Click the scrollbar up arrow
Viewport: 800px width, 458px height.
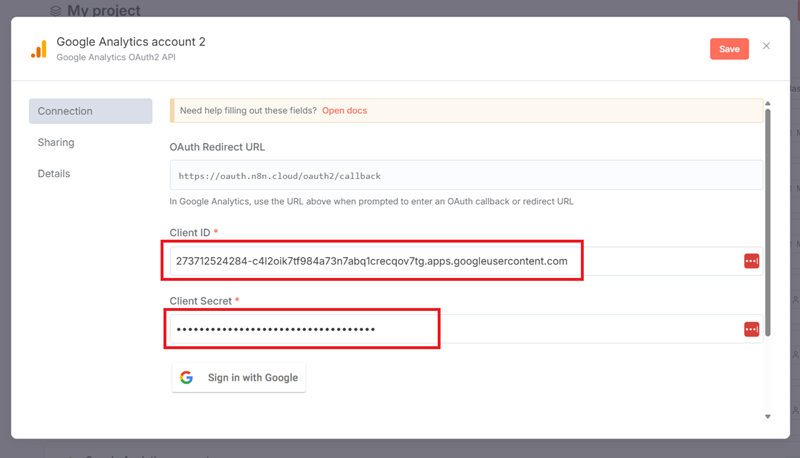pyautogui.click(x=768, y=104)
